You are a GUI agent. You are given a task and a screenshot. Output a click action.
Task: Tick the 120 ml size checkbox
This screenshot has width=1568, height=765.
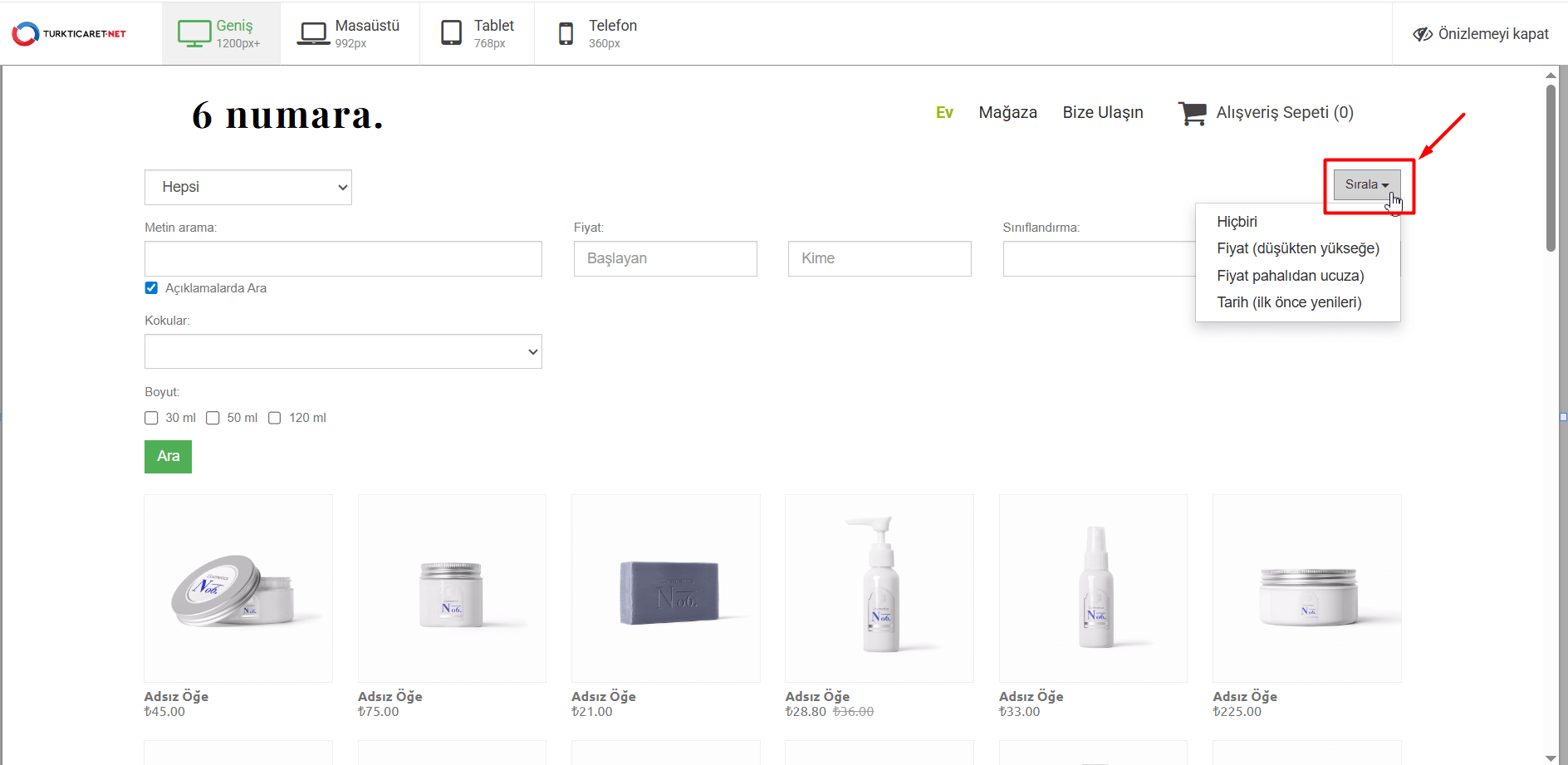(275, 418)
